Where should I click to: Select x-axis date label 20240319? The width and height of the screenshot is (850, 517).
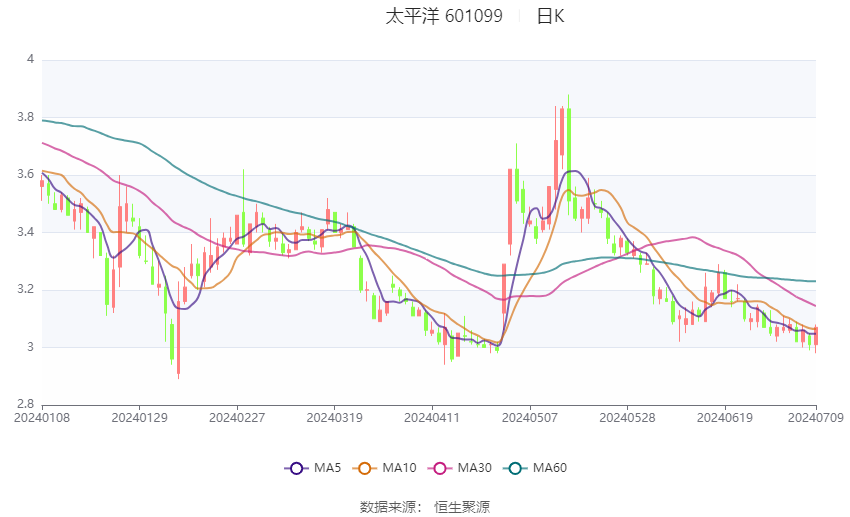coord(334,418)
